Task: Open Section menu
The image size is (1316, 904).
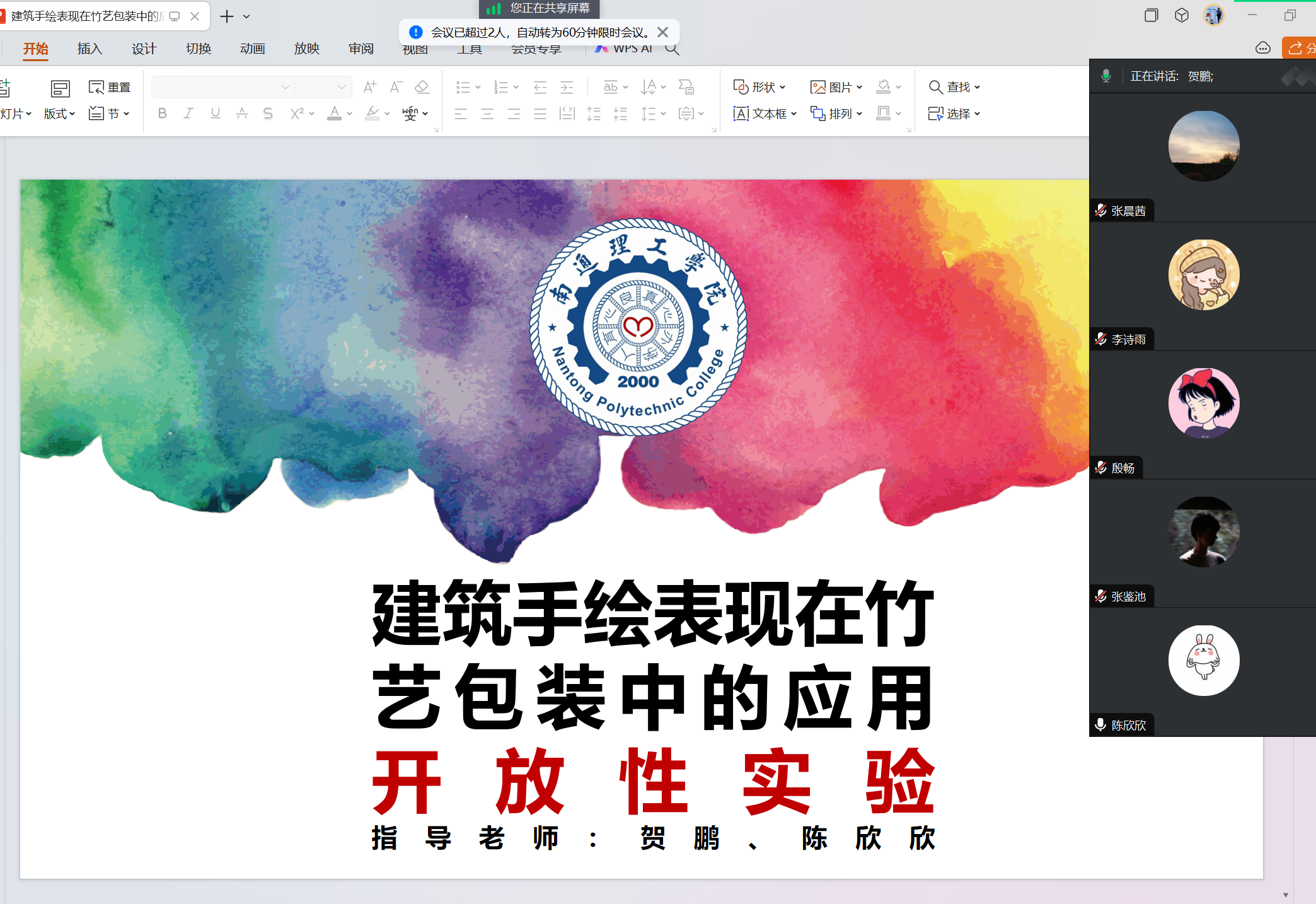Action: click(x=110, y=113)
